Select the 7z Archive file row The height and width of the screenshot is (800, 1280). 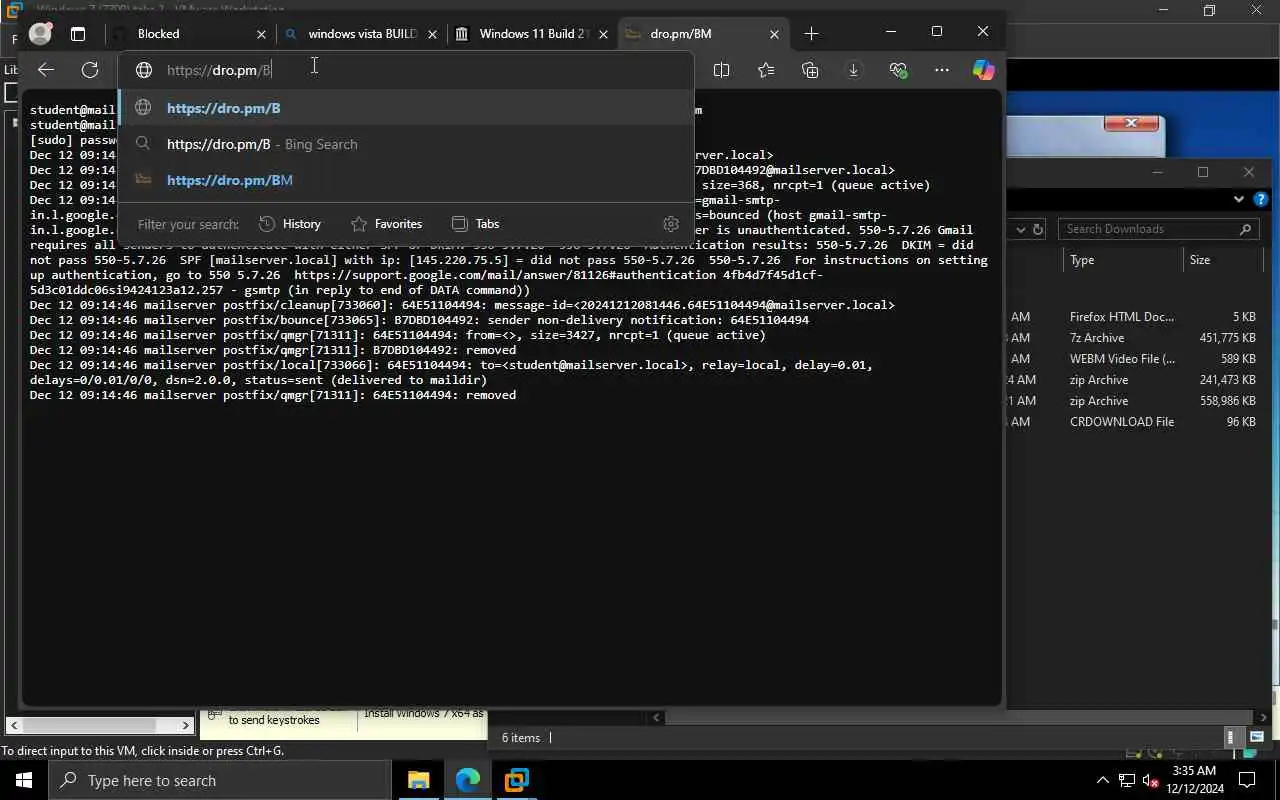(x=1134, y=338)
